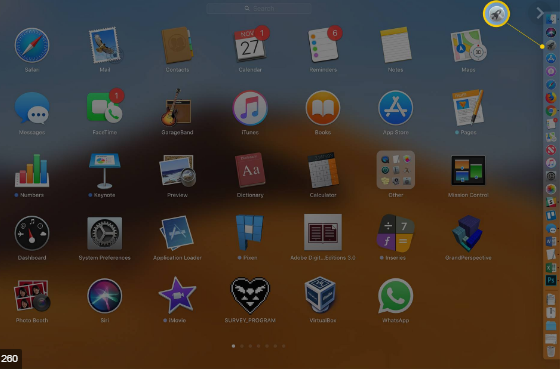Viewport: 560px width, 369px height.
Task: Launch Mission Control app
Action: (468, 170)
